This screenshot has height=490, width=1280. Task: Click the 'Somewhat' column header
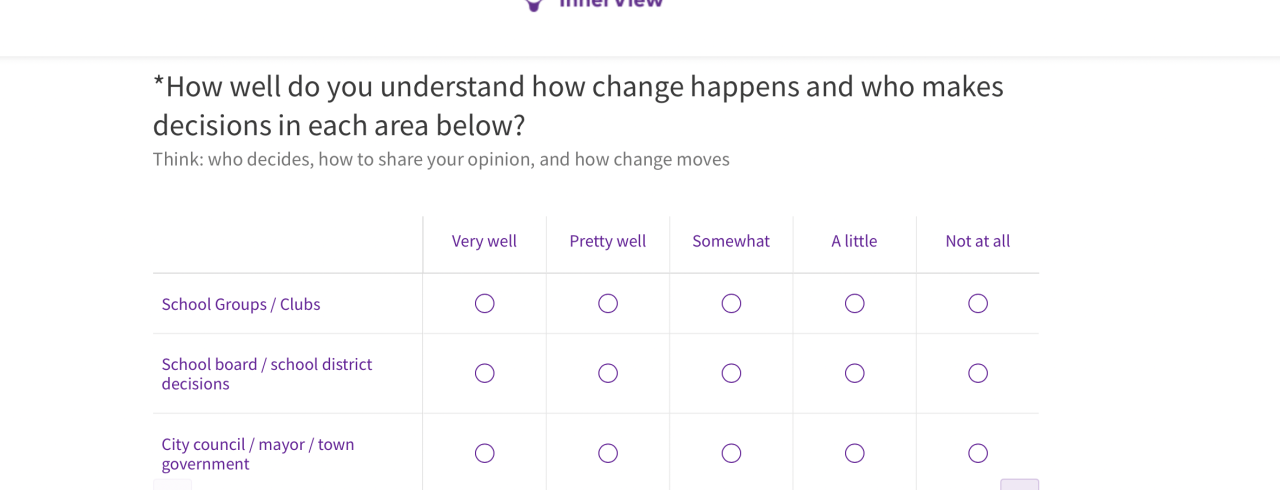[731, 241]
